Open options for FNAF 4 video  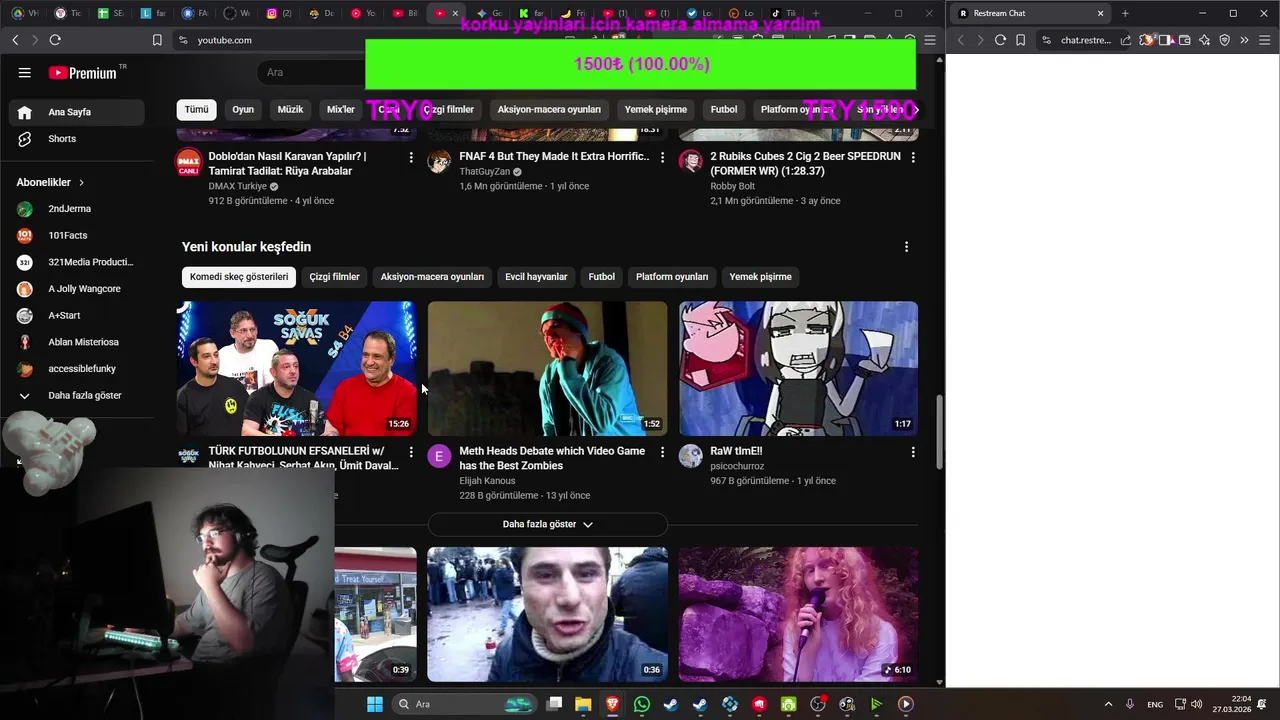point(662,157)
